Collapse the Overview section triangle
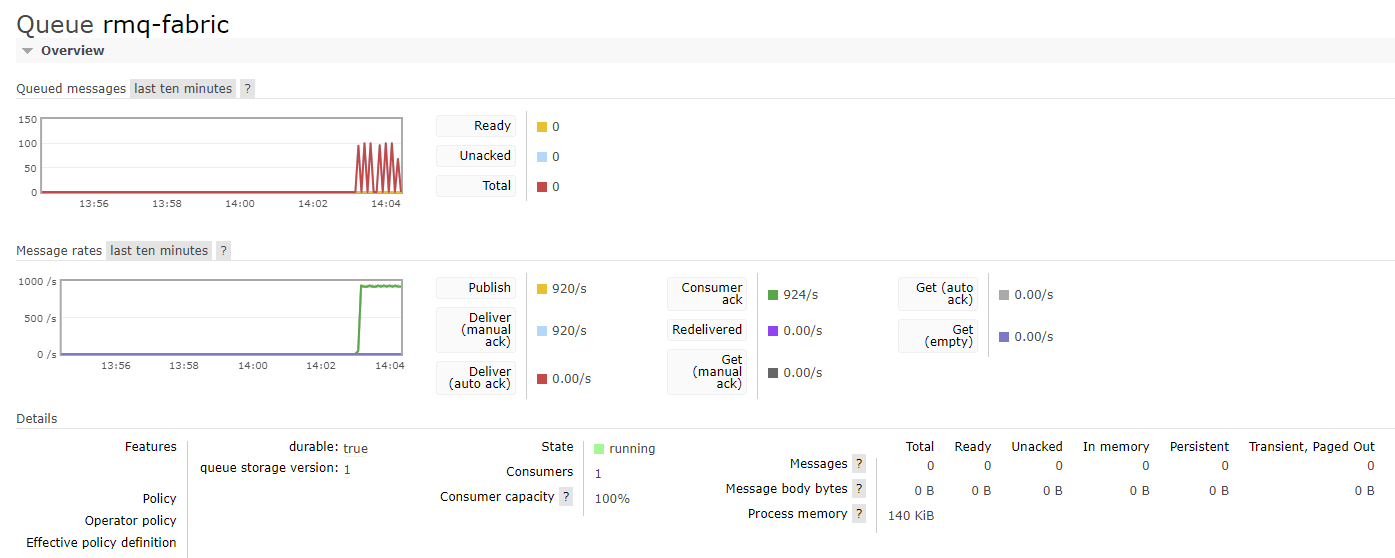1395x558 pixels. tap(28, 51)
